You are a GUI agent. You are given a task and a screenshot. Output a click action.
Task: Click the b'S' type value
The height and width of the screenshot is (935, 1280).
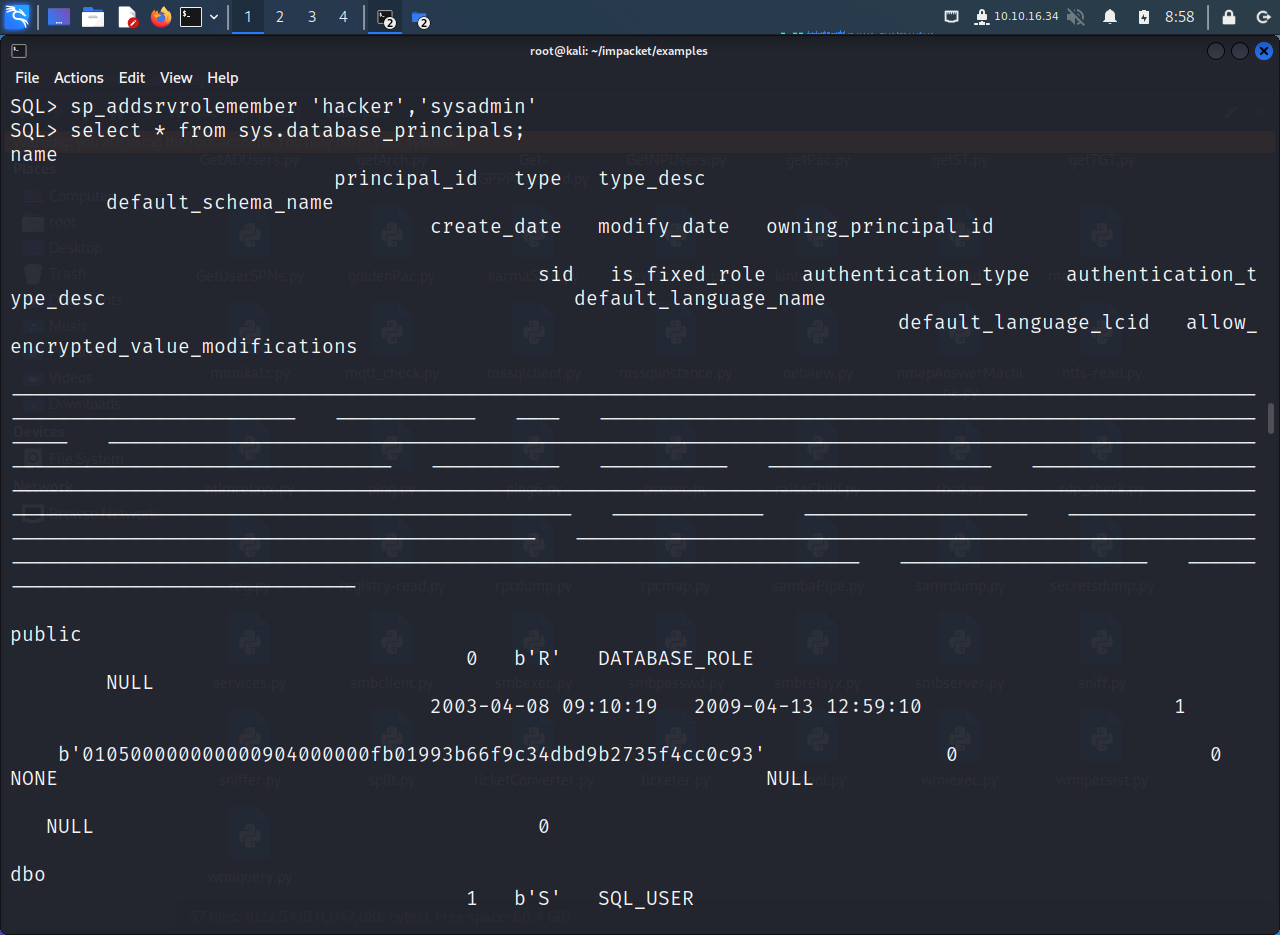(538, 898)
